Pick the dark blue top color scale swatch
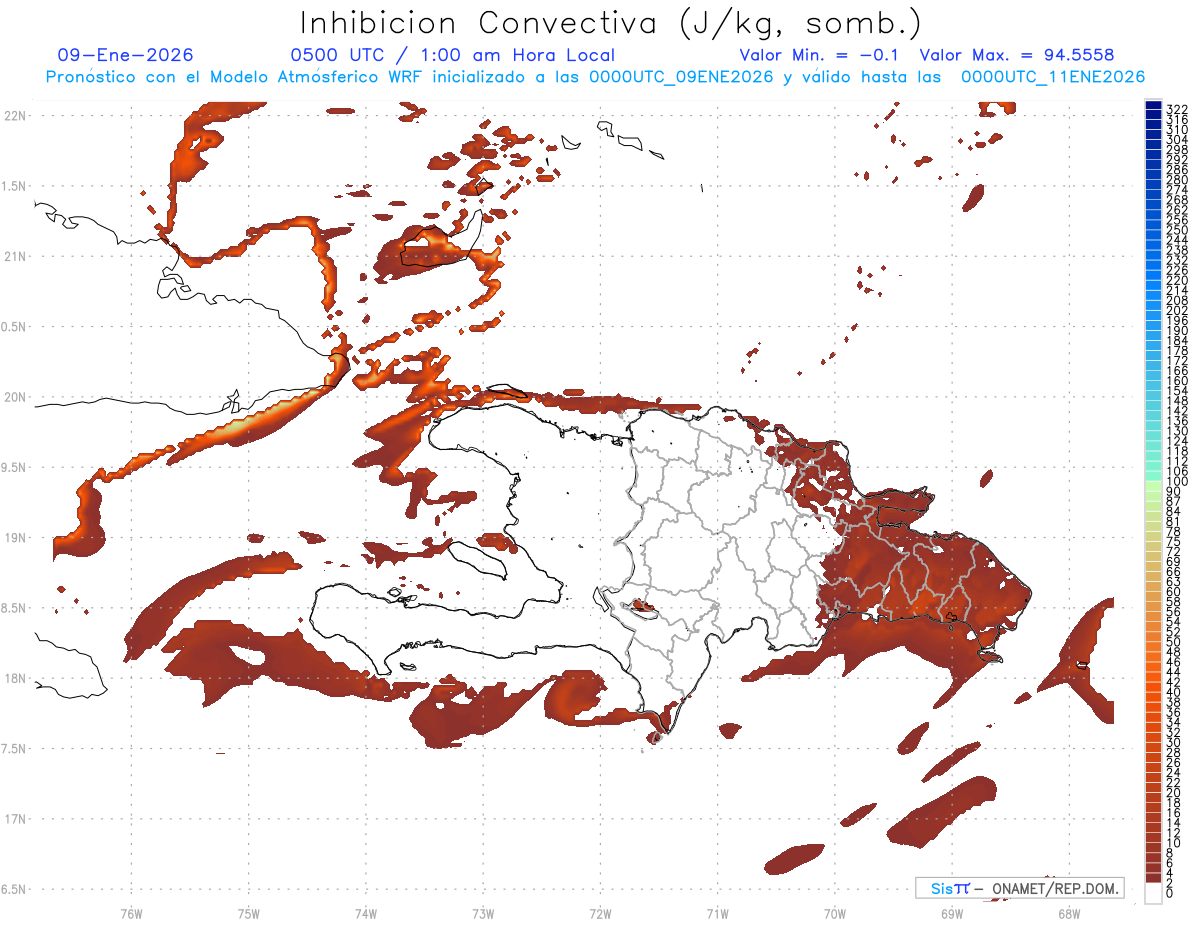The width and height of the screenshot is (1200, 927). point(1154,106)
